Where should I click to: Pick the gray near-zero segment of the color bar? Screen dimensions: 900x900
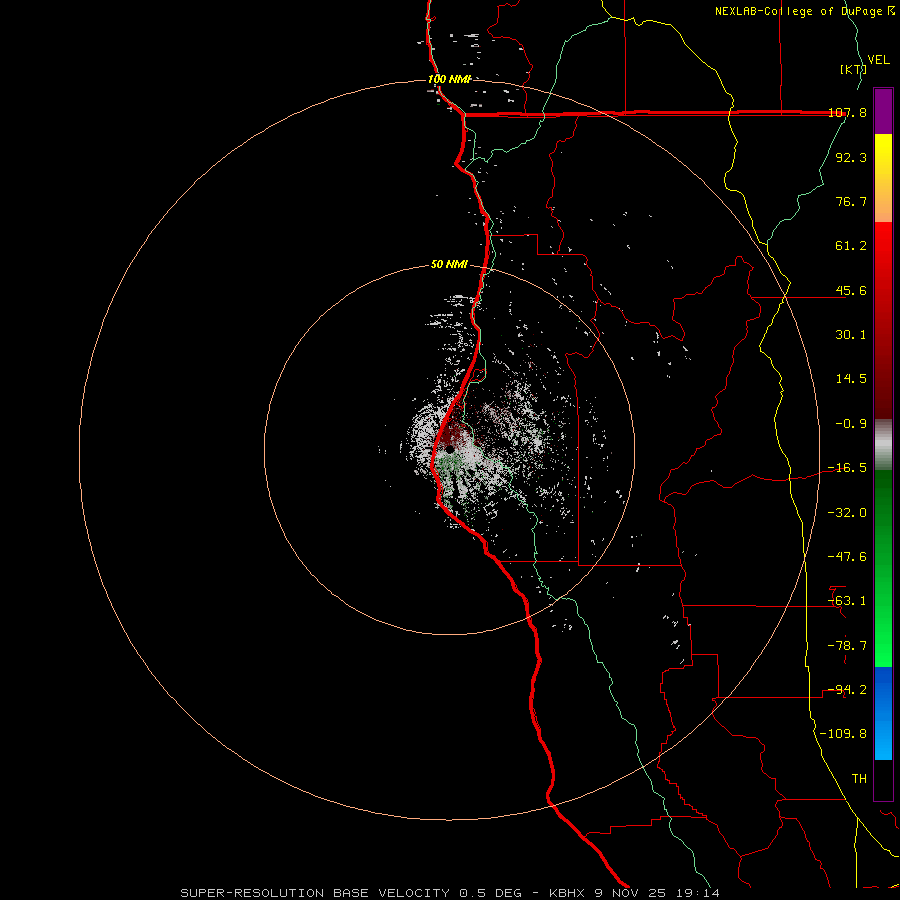pos(883,443)
